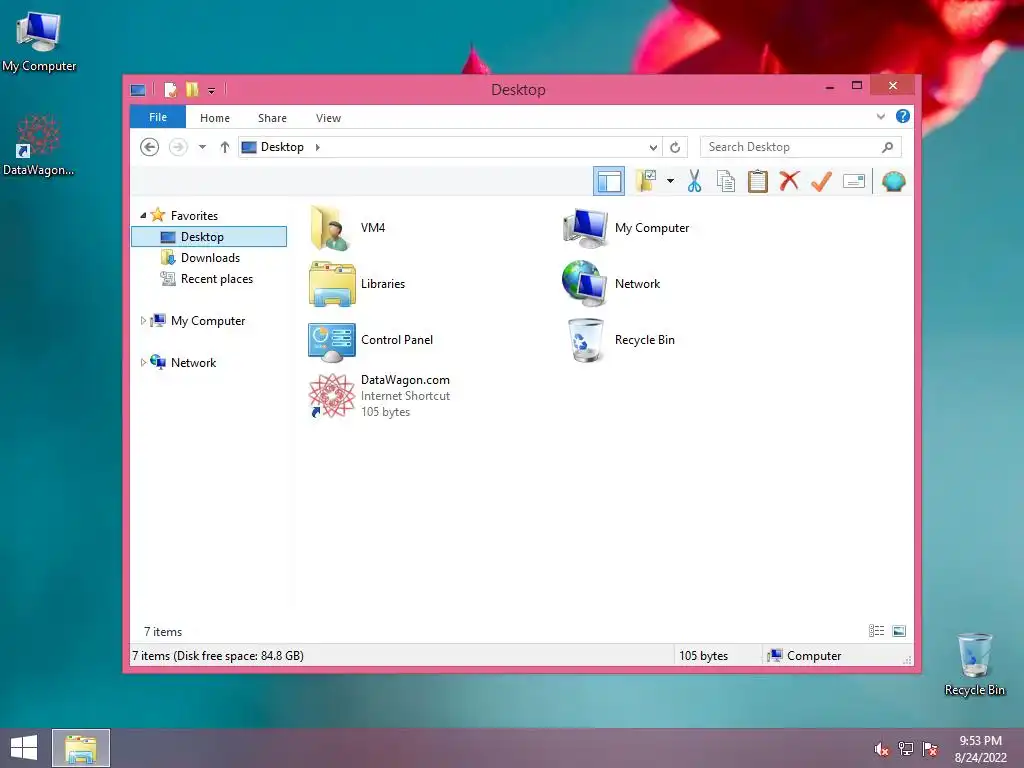The image size is (1024, 768).
Task: Click the Paste clipboard icon
Action: 758,181
